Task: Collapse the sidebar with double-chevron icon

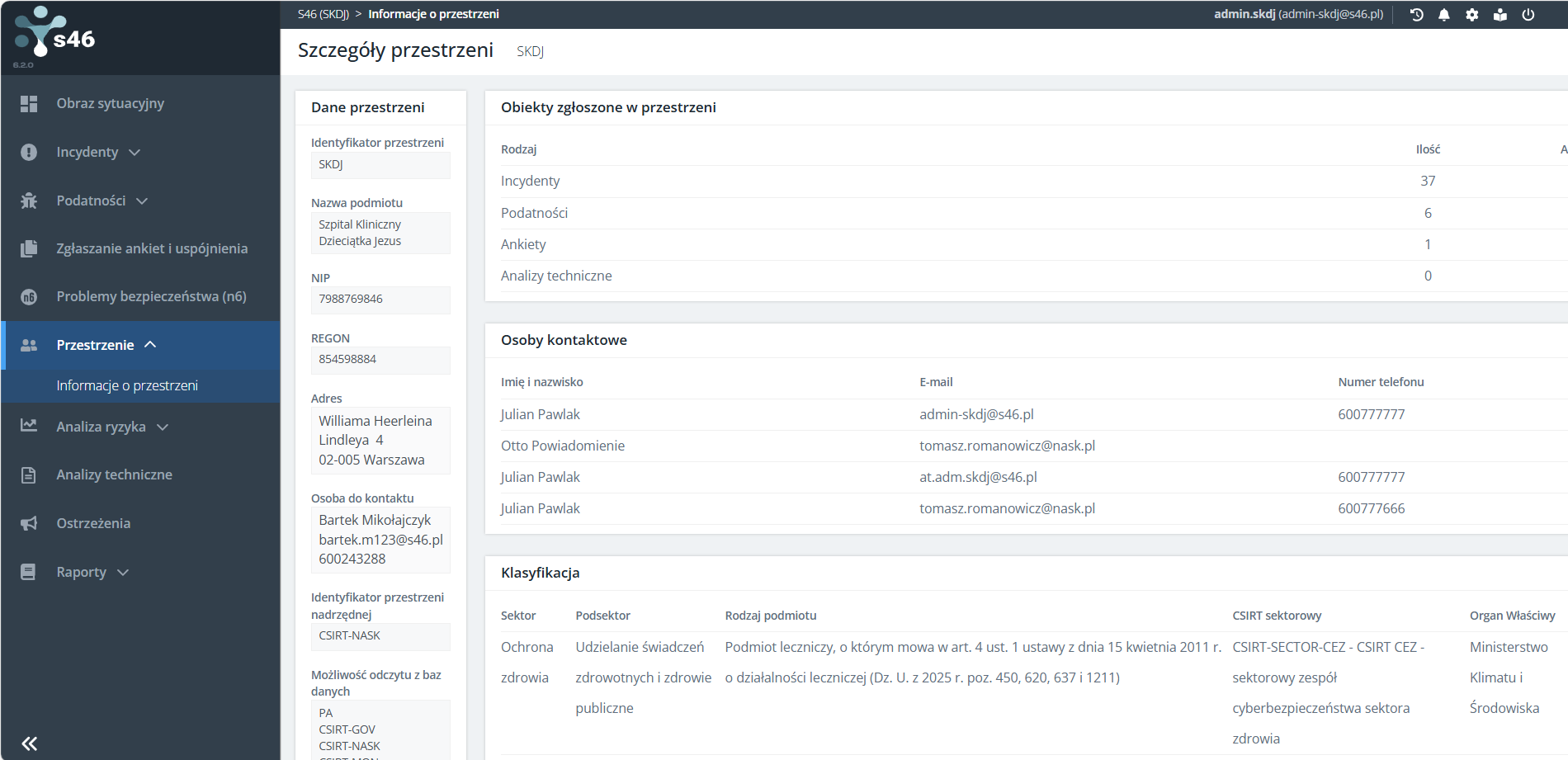Action: click(30, 743)
